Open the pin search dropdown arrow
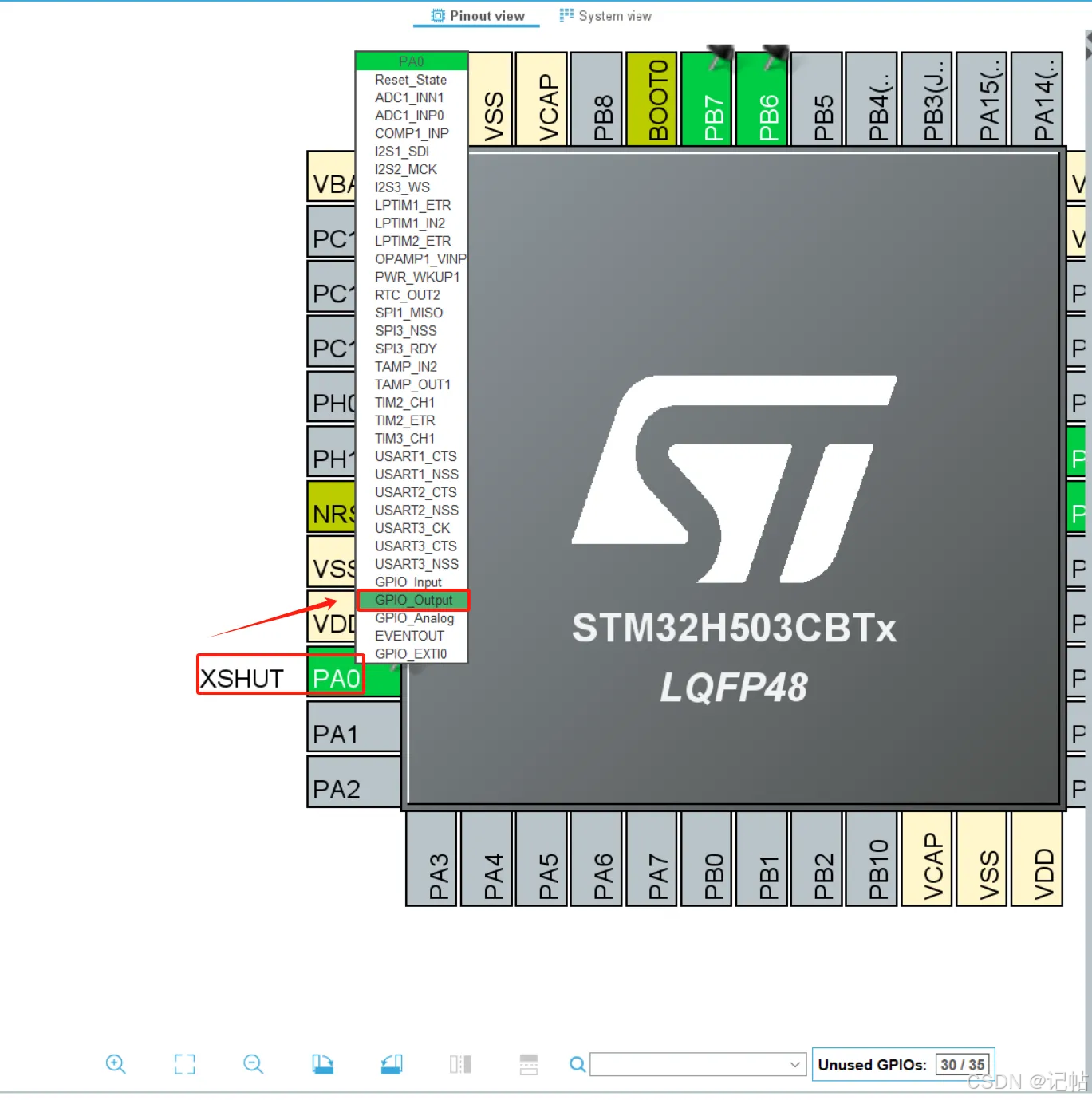Image resolution: width=1092 pixels, height=1100 pixels. click(x=794, y=1064)
